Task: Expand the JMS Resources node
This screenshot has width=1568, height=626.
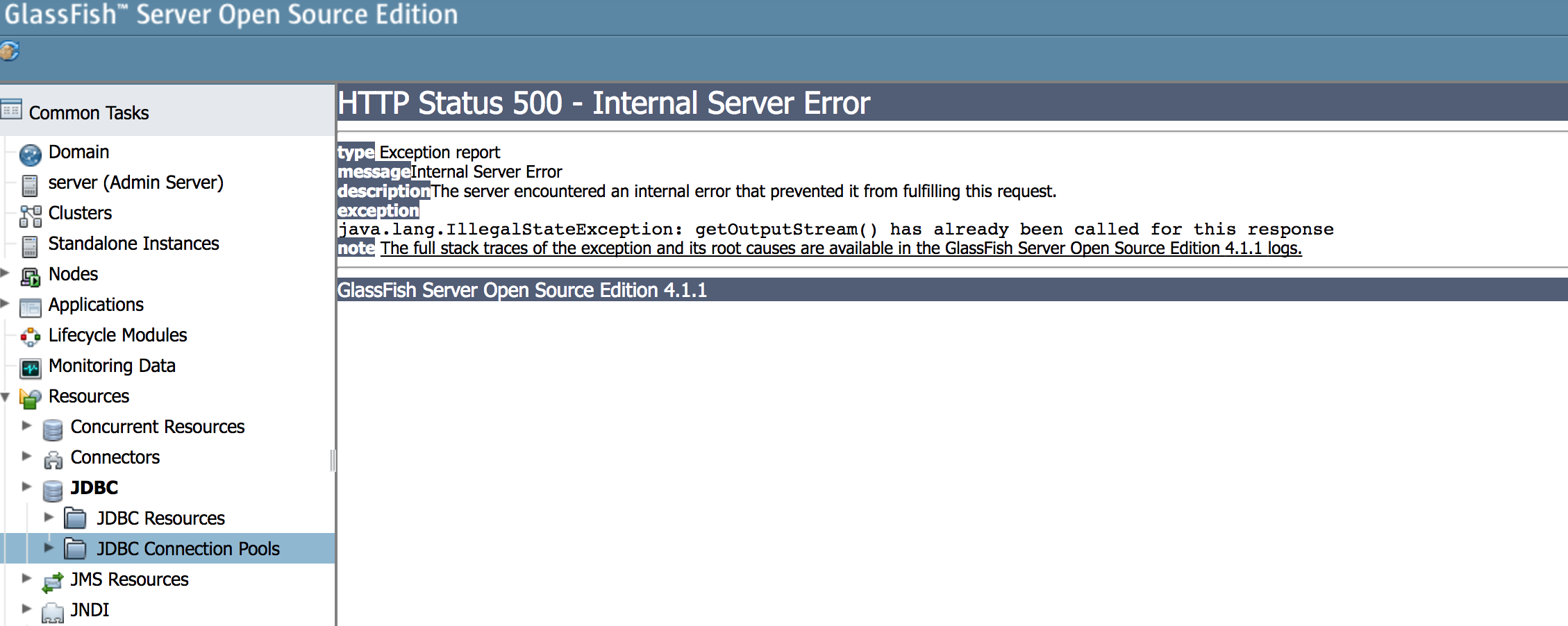Action: (27, 578)
